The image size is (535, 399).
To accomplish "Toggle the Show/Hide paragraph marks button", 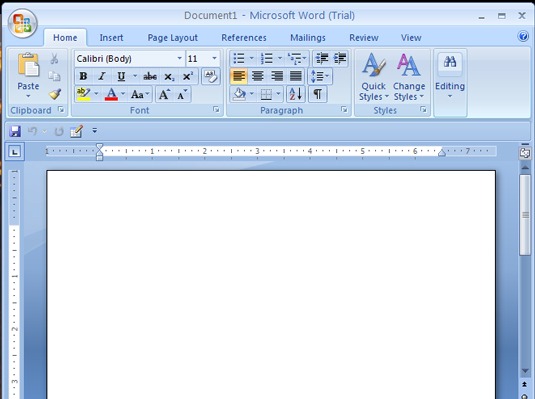I will (318, 94).
